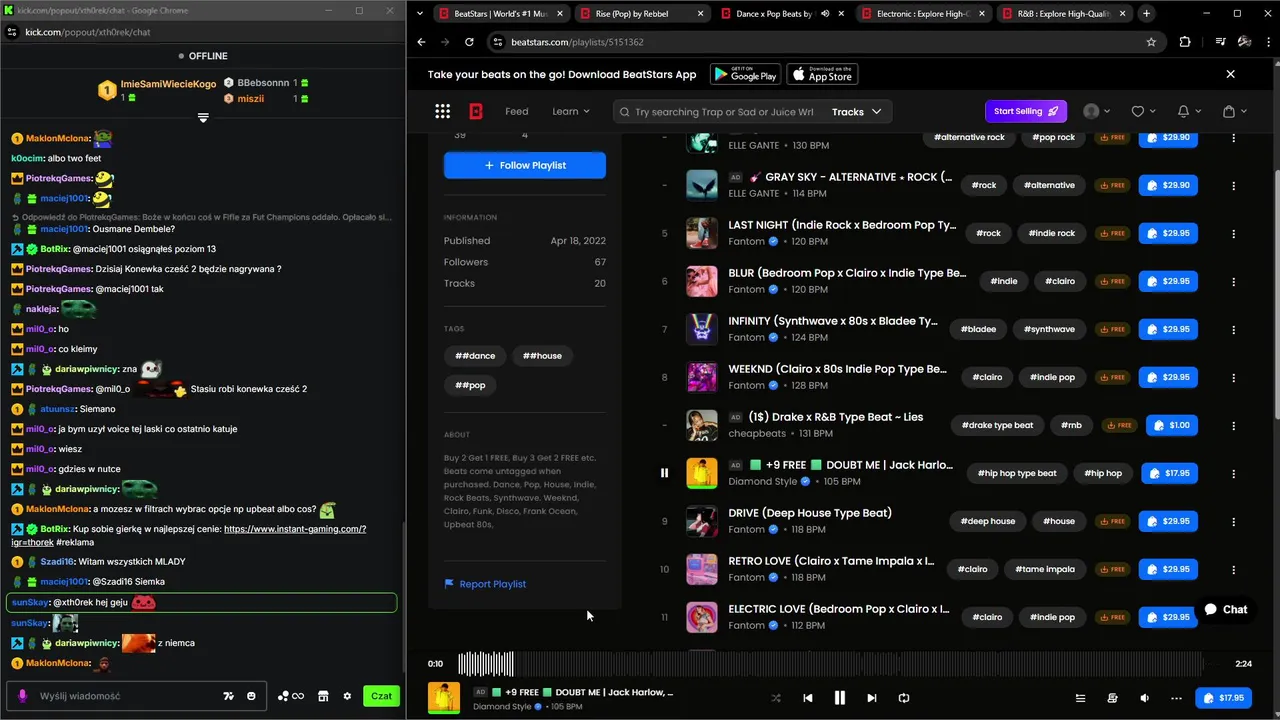The width and height of the screenshot is (1280, 720).
Task: Collapse Kick chat leaderboard arrow
Action: click(203, 118)
